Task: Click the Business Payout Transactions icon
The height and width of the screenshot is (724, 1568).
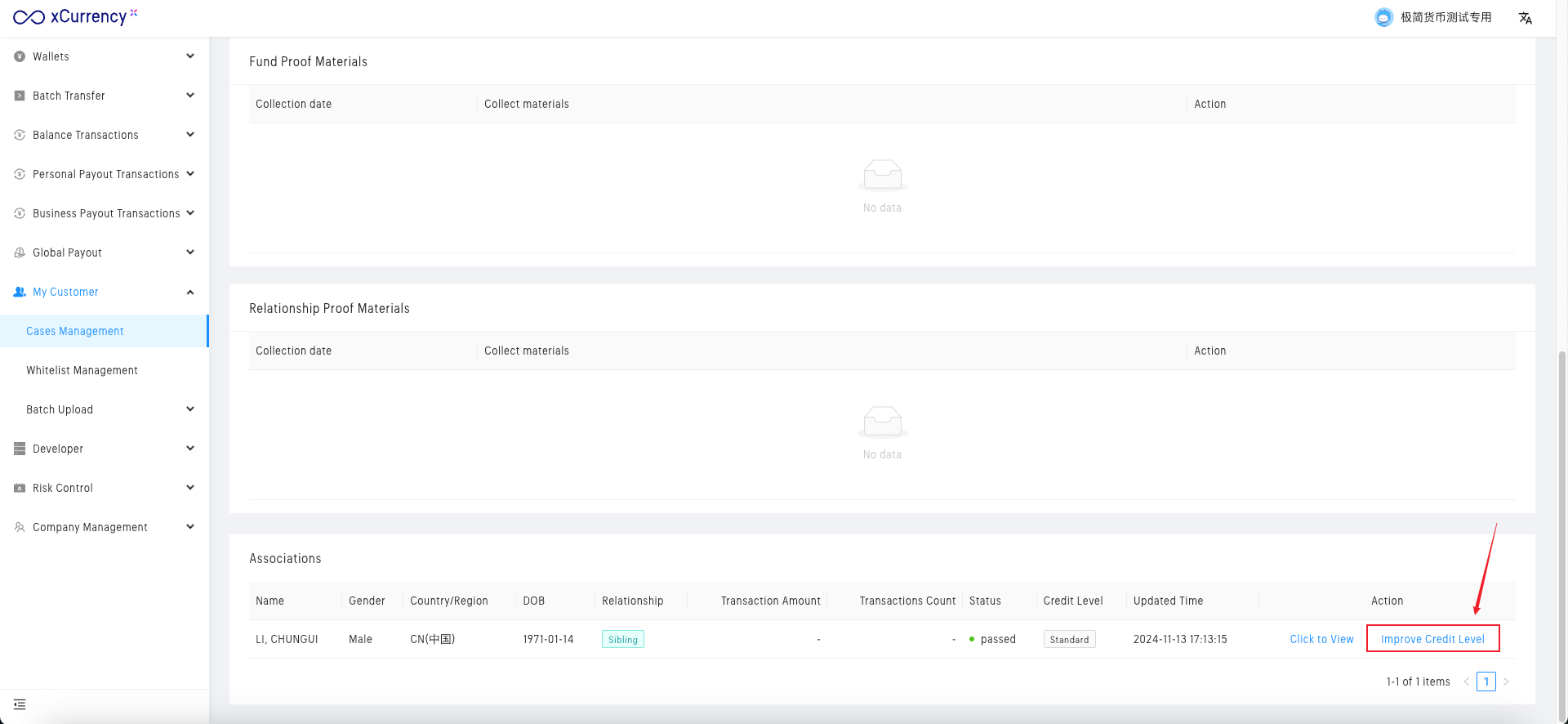Action: 20,213
